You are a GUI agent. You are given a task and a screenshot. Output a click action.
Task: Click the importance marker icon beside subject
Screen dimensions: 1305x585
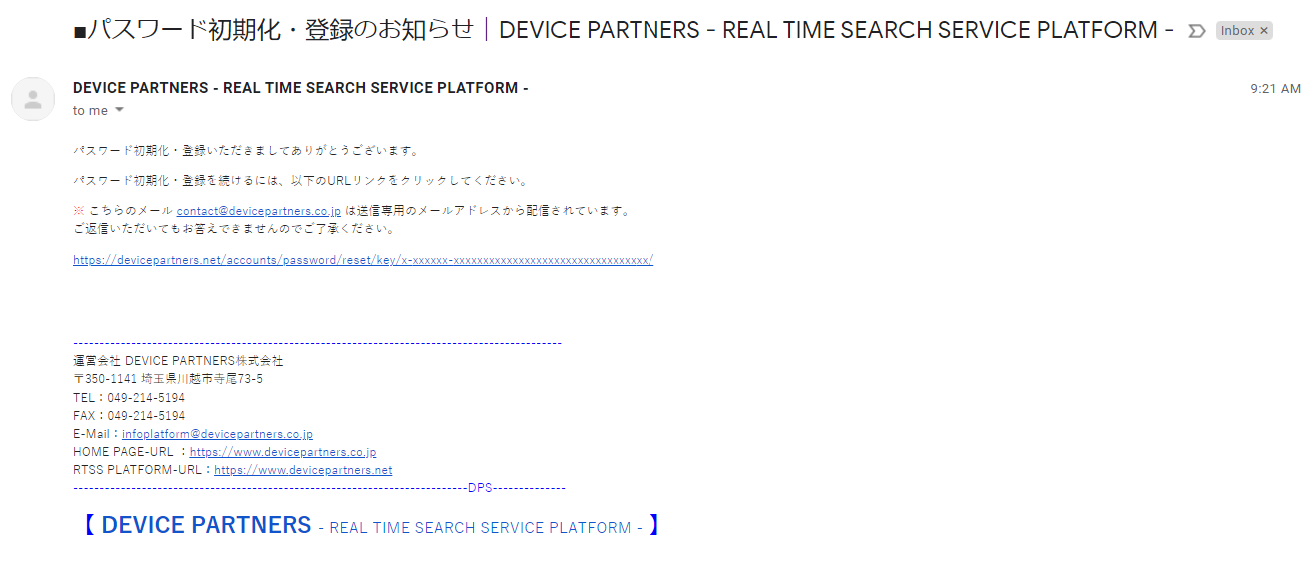click(1196, 31)
